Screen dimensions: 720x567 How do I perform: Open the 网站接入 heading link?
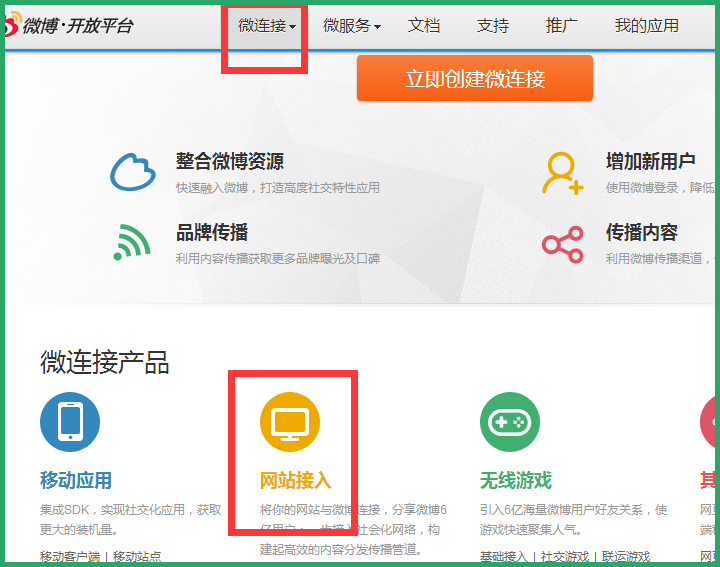(295, 480)
